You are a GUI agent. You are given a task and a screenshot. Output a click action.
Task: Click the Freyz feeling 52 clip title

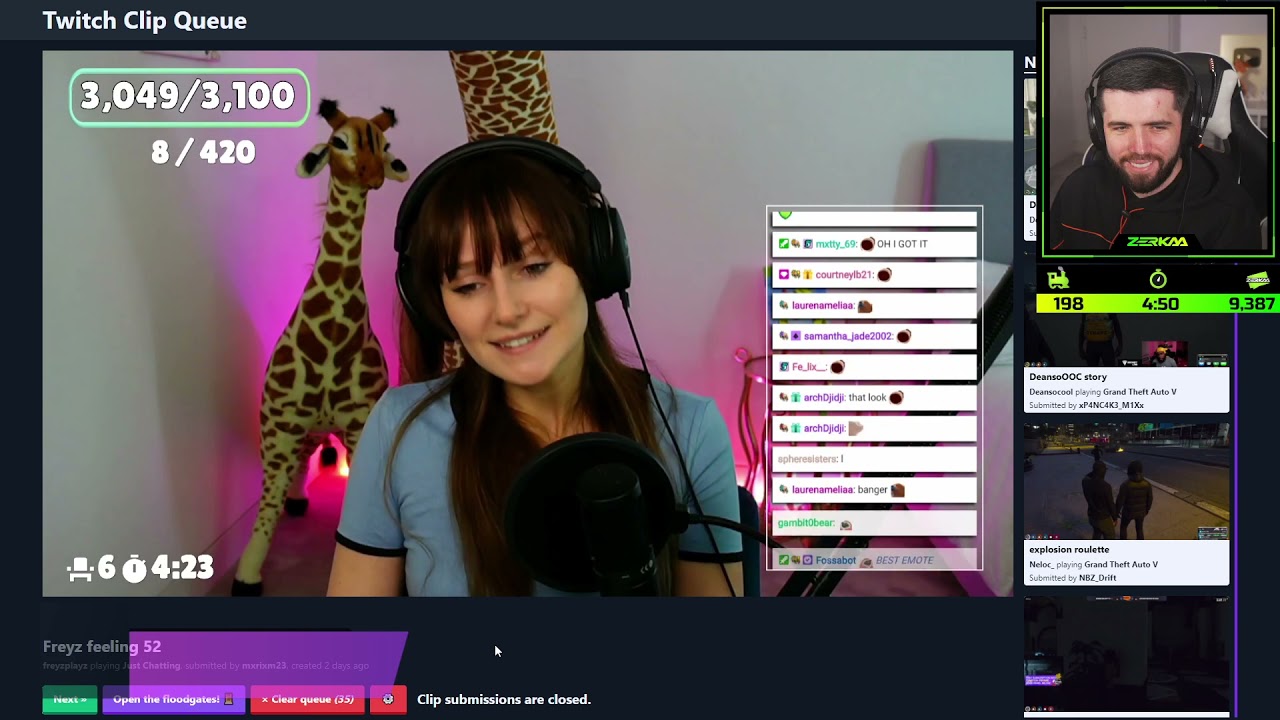[x=102, y=647]
